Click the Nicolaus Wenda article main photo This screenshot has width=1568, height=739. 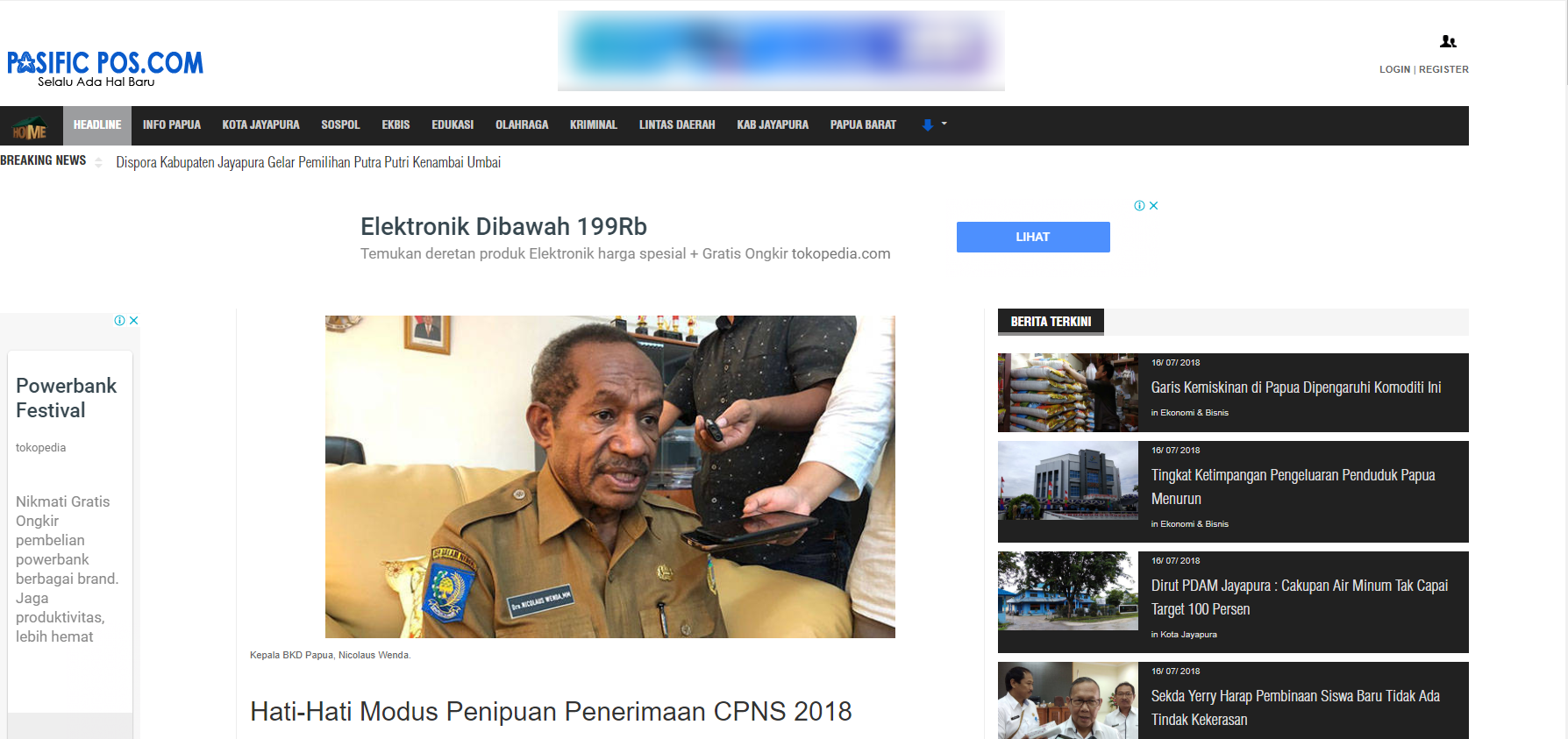(609, 476)
